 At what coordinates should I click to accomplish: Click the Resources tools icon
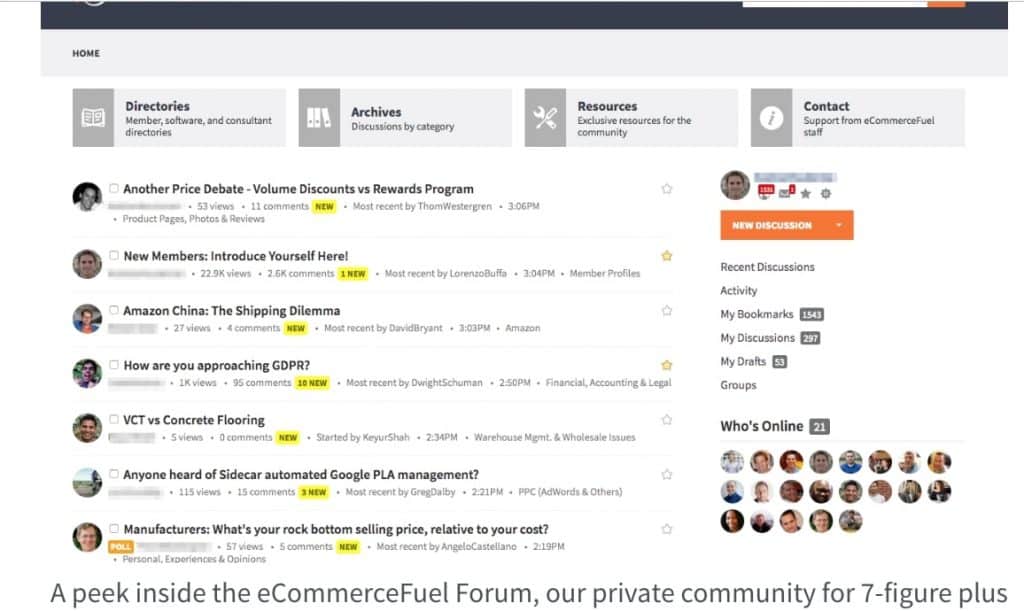pos(545,118)
